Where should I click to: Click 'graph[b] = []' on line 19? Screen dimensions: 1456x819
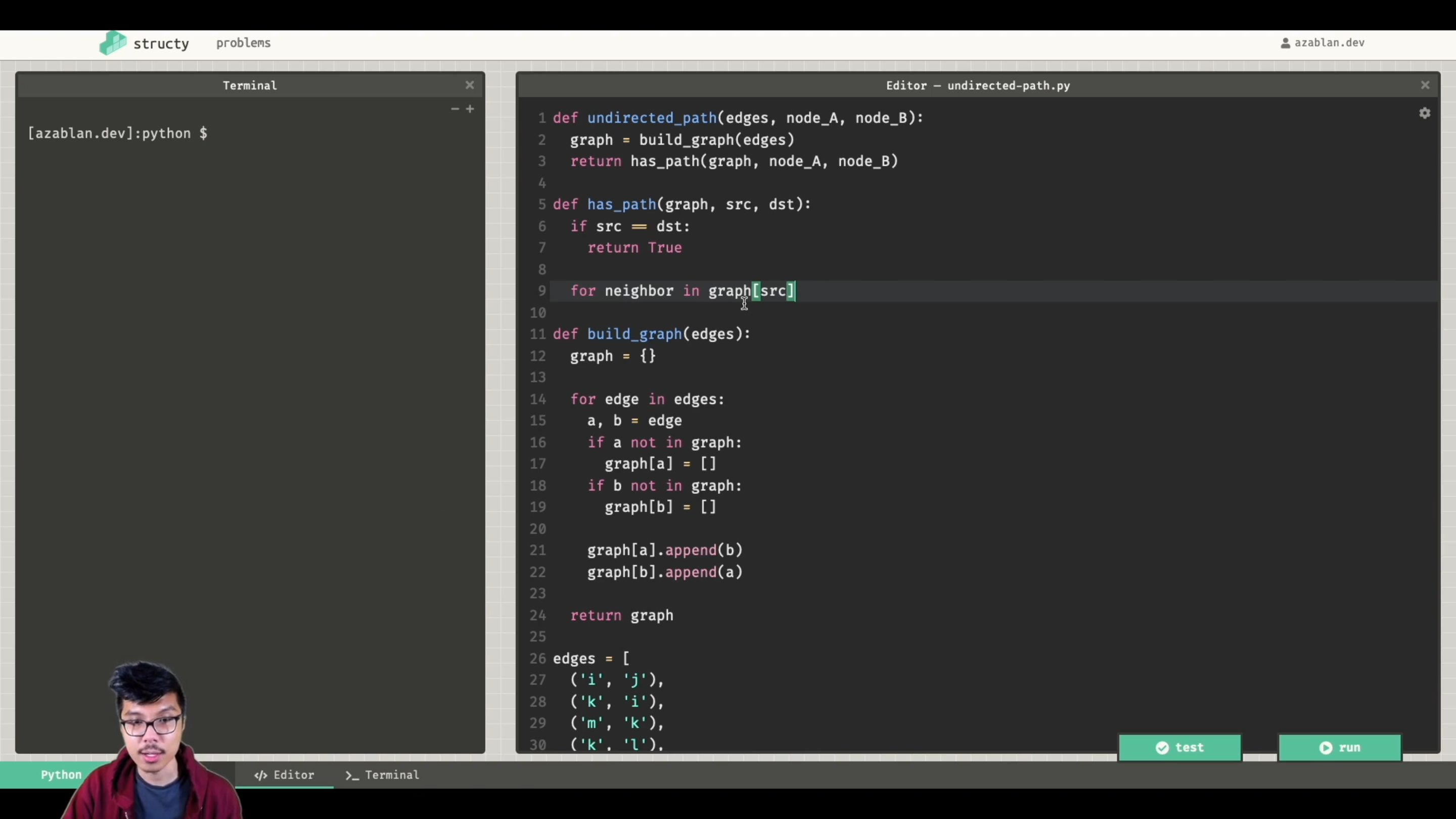(660, 508)
